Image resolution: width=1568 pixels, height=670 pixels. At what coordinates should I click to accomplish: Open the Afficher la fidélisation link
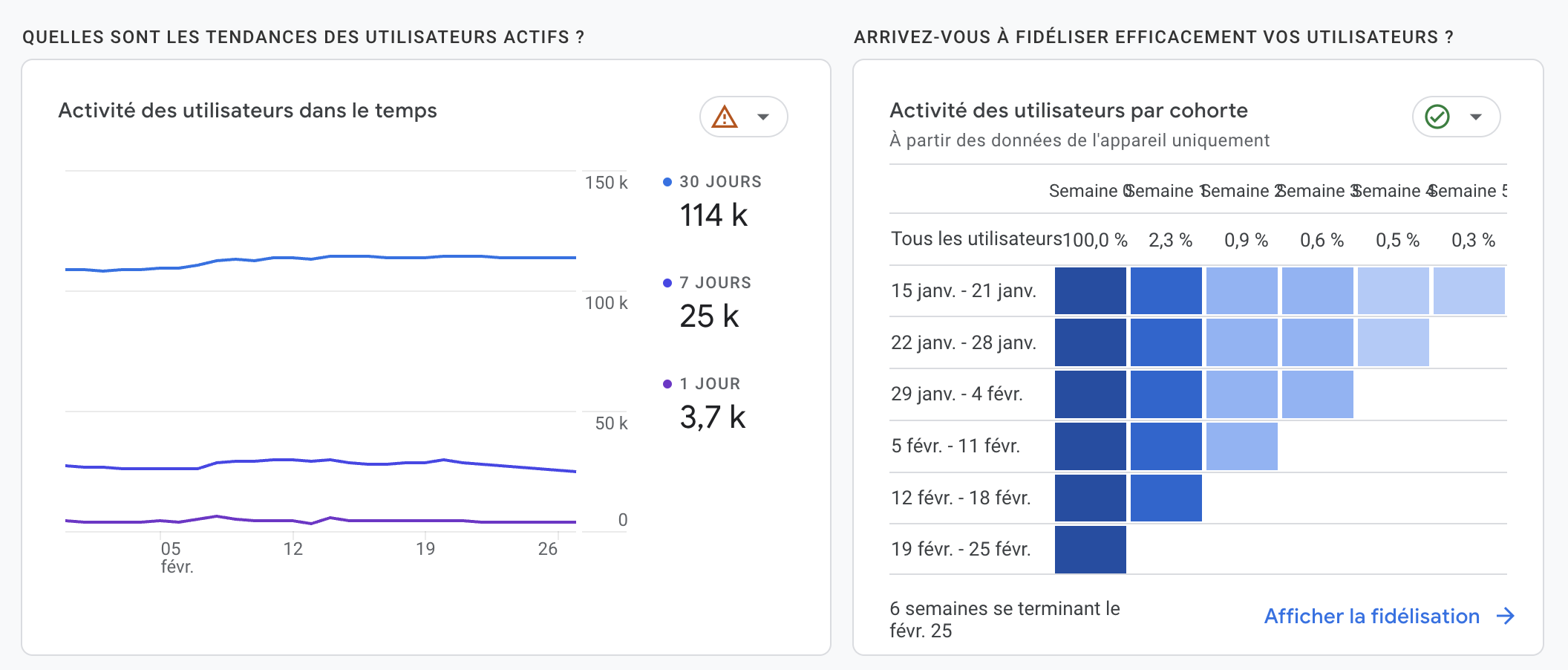click(1372, 616)
